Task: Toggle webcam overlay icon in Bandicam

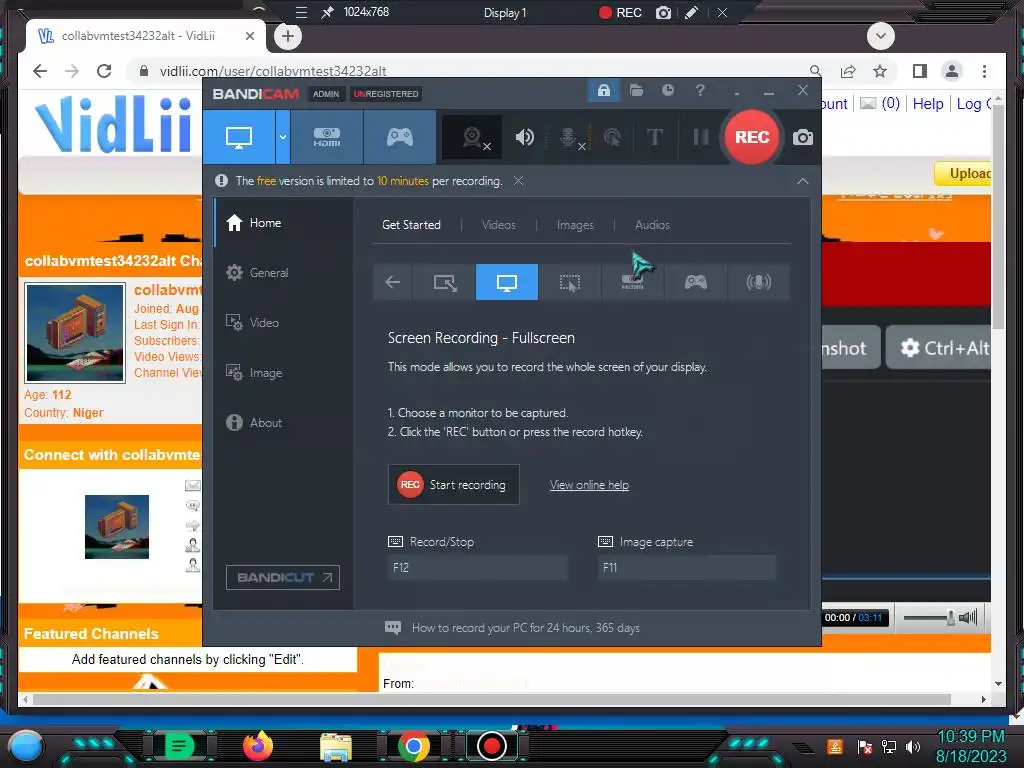Action: pyautogui.click(x=472, y=137)
